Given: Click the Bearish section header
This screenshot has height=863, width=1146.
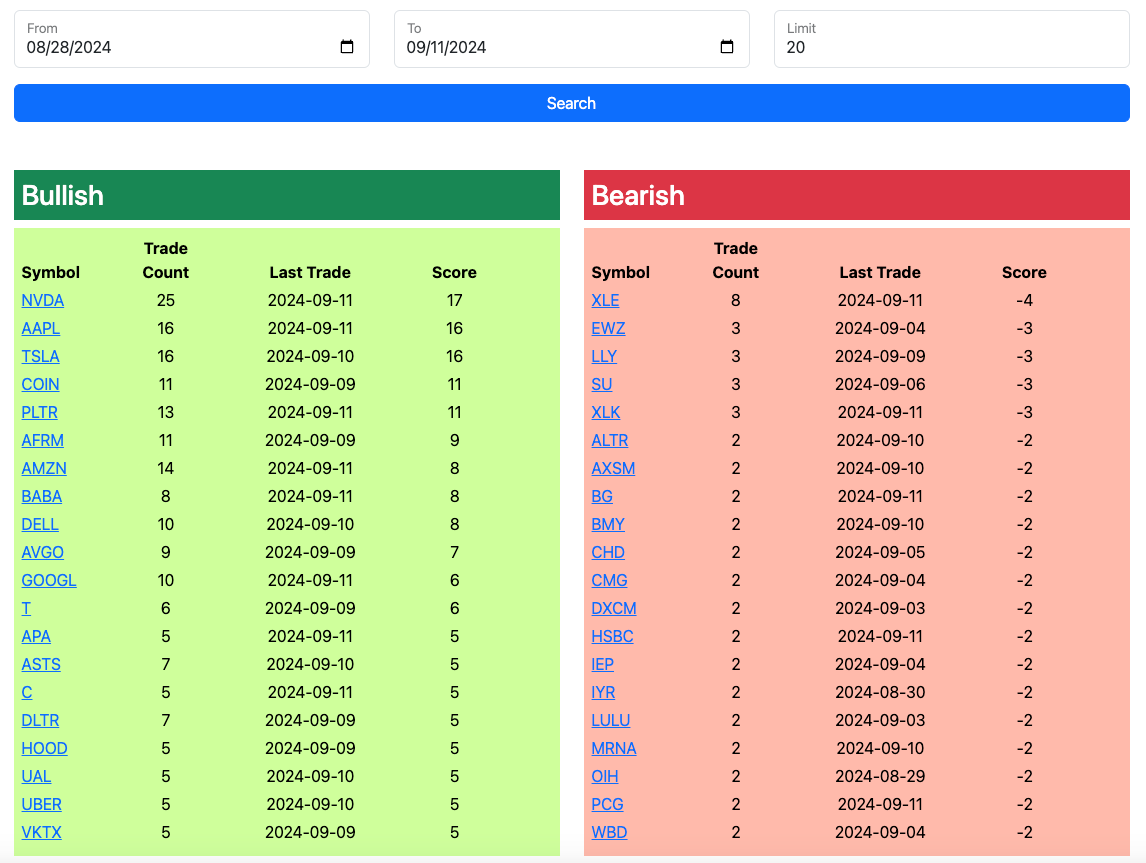Looking at the screenshot, I should pos(857,195).
